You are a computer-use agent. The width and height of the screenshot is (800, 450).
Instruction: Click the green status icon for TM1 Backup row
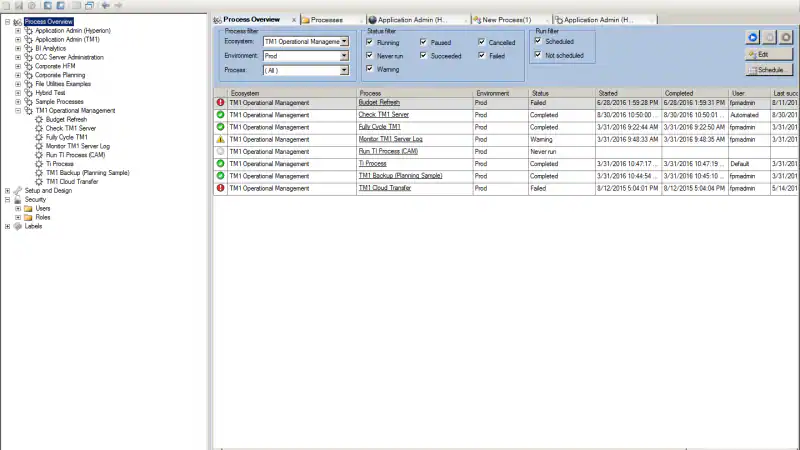220,176
